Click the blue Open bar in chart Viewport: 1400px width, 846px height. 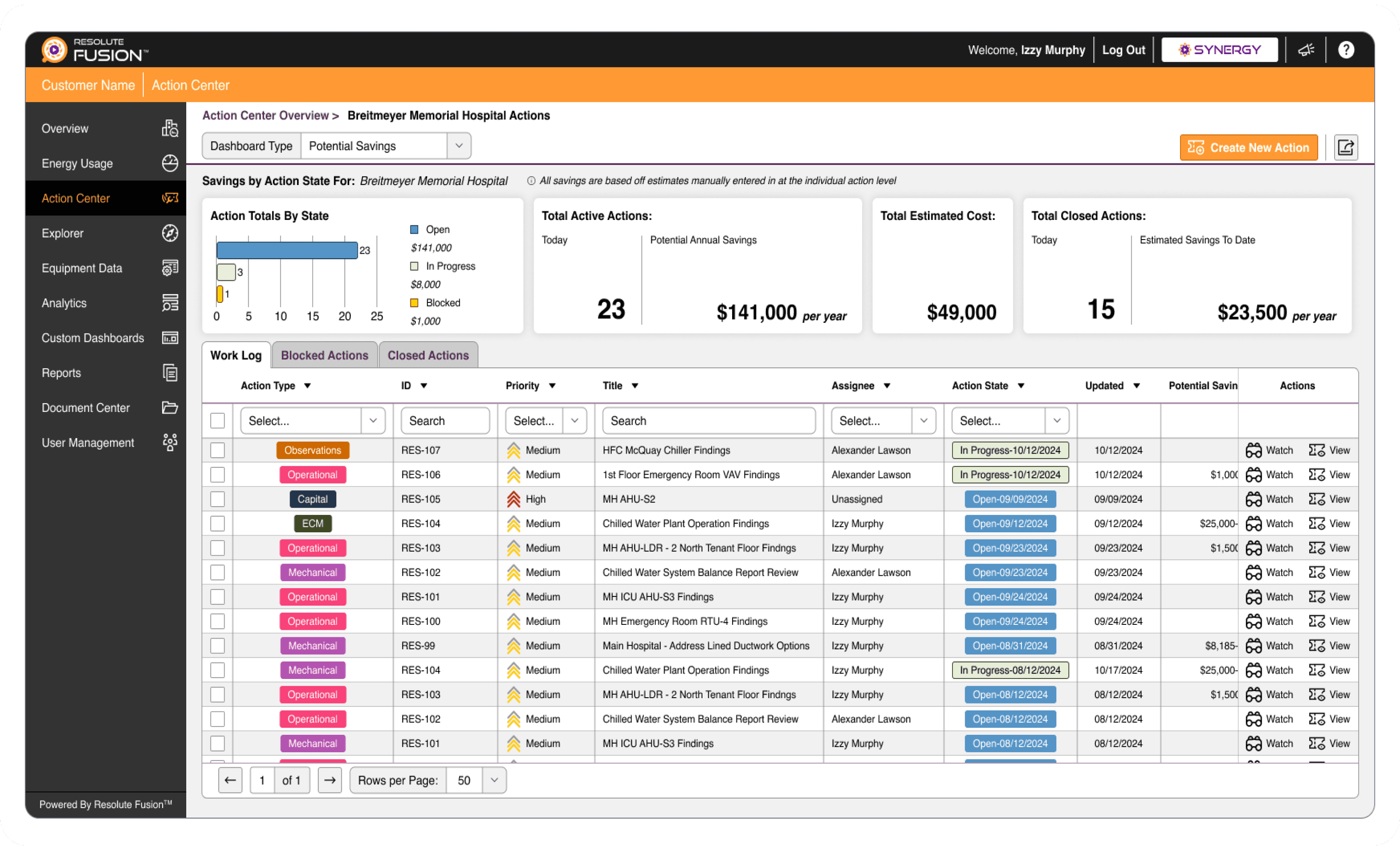[287, 251]
